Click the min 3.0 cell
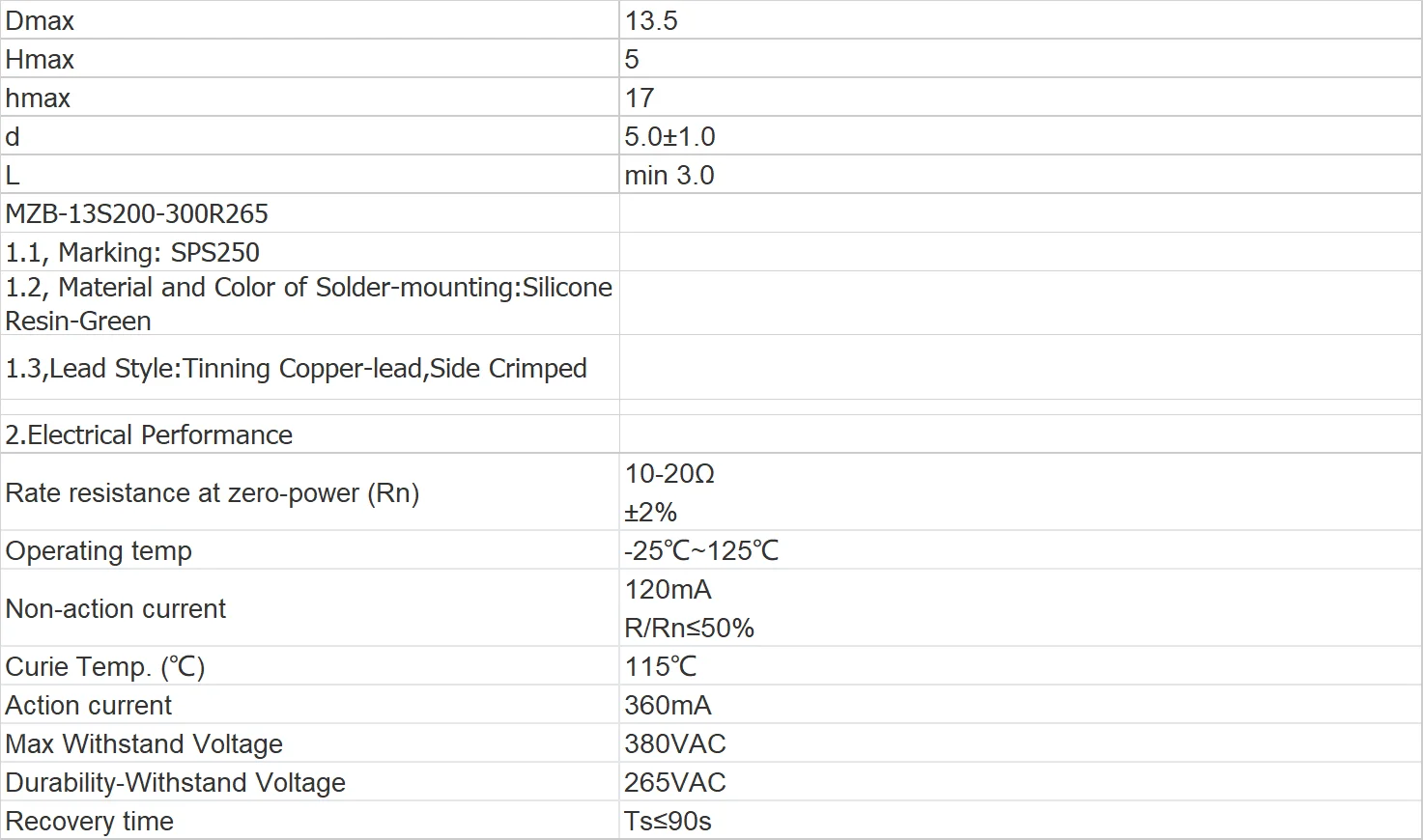1423x840 pixels. tap(669, 175)
